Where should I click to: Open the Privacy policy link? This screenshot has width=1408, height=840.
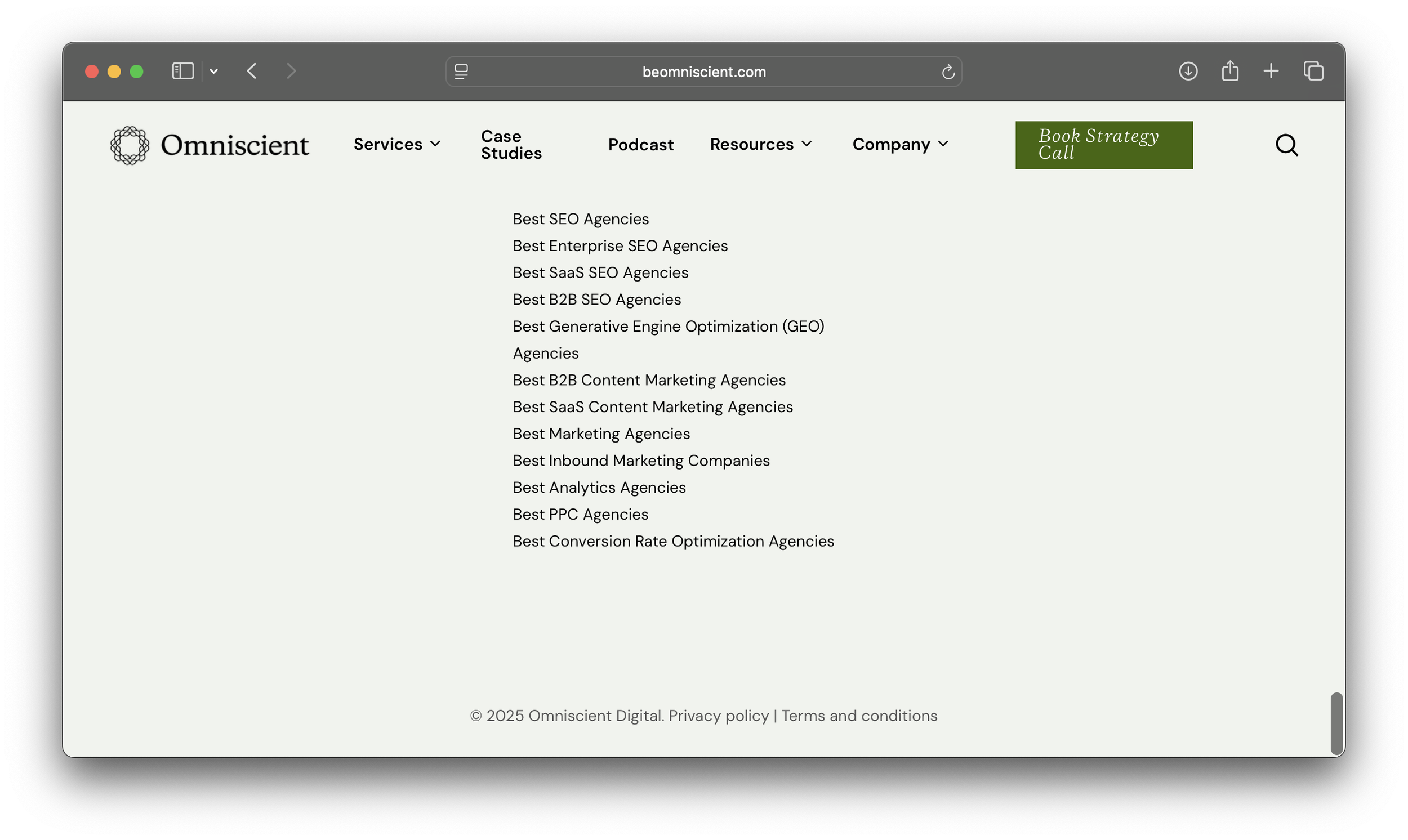pos(719,716)
